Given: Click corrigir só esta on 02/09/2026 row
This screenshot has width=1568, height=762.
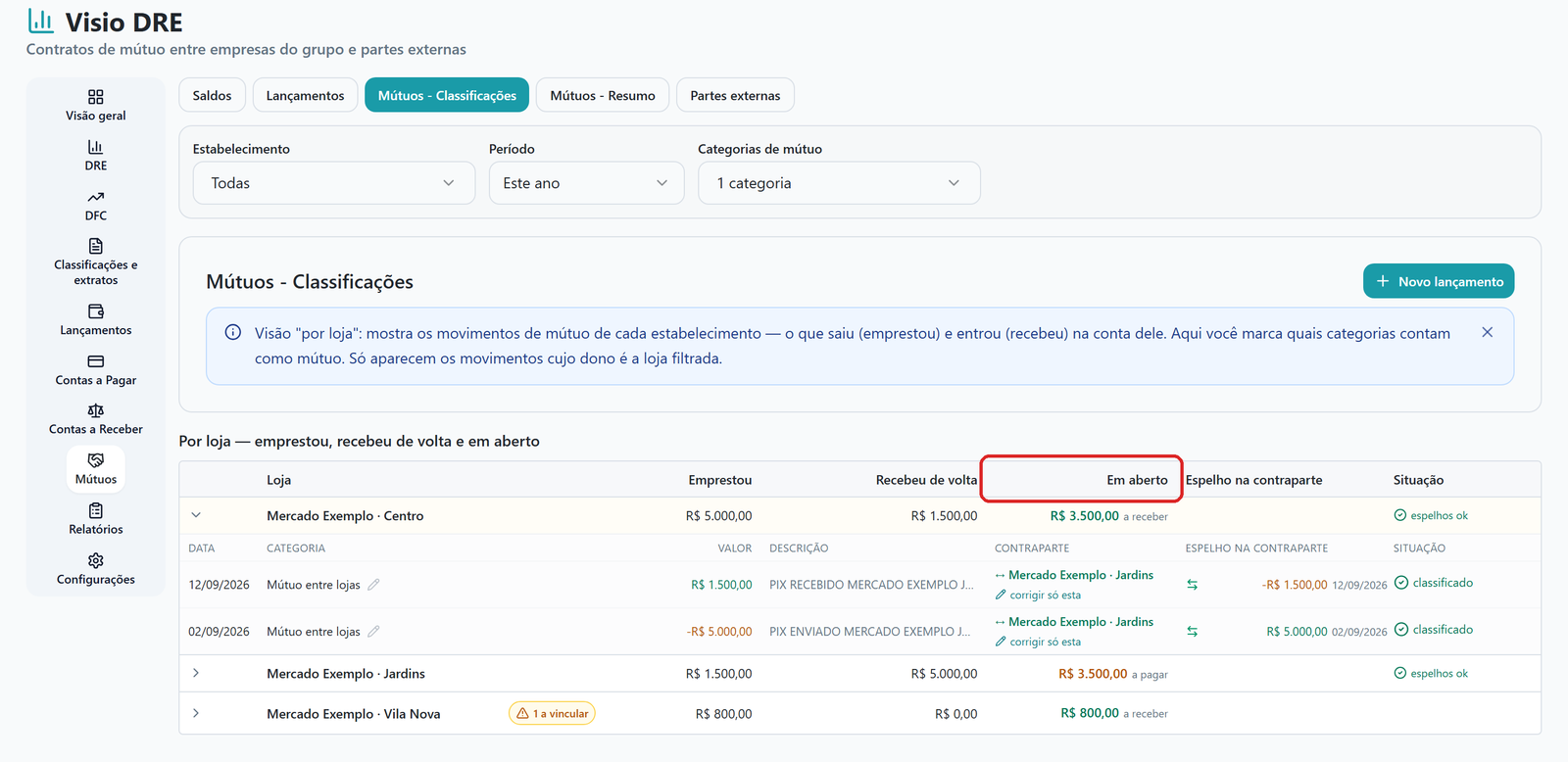Looking at the screenshot, I should coord(1038,643).
